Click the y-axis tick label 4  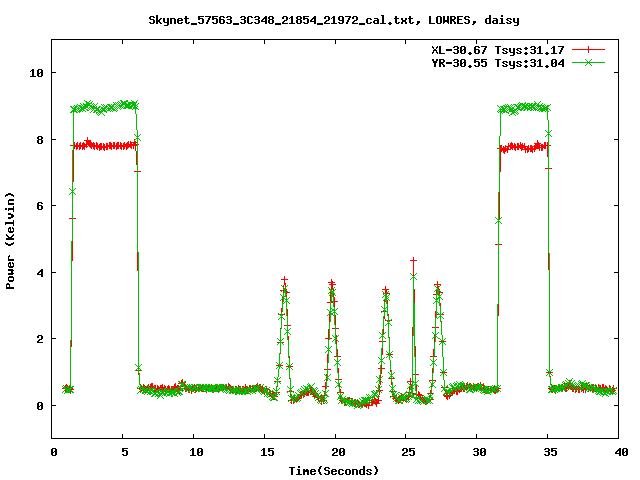click(40, 273)
